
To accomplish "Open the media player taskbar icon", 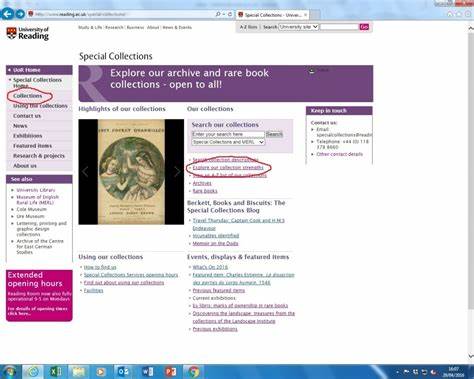I will pyautogui.click(x=101, y=371).
